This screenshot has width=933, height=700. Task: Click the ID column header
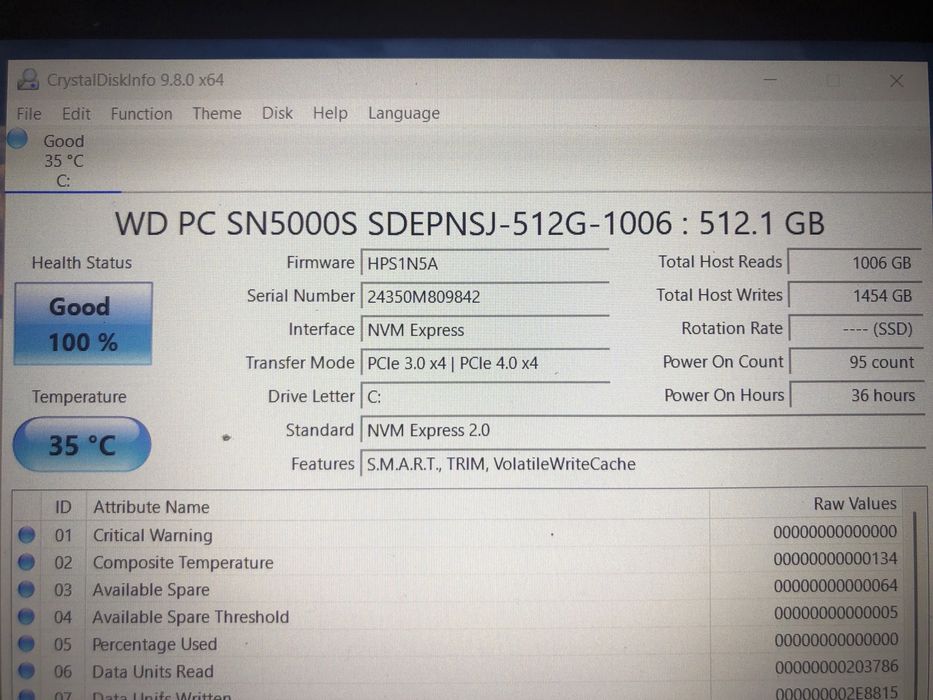point(63,507)
